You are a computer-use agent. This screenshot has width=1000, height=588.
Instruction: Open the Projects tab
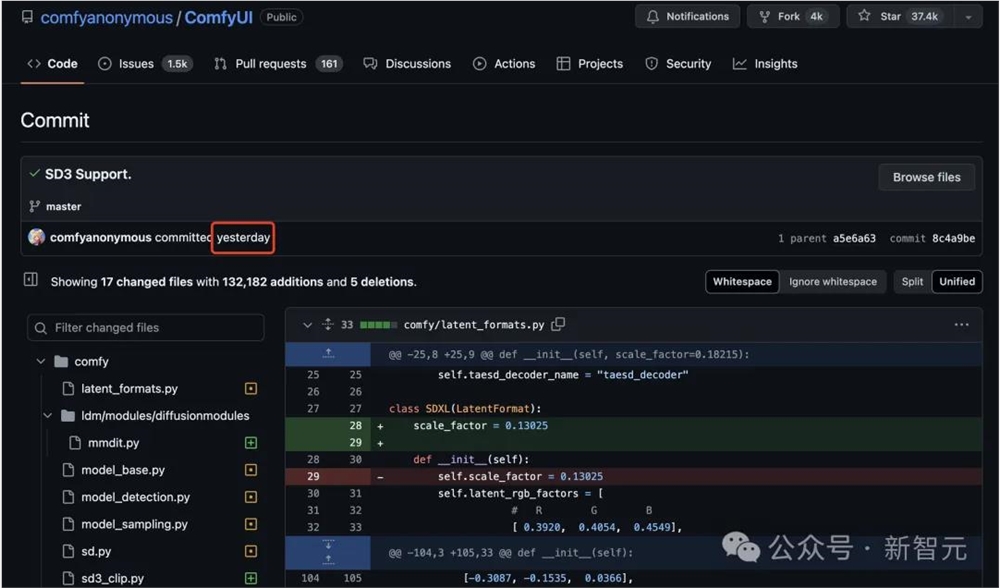pos(590,64)
